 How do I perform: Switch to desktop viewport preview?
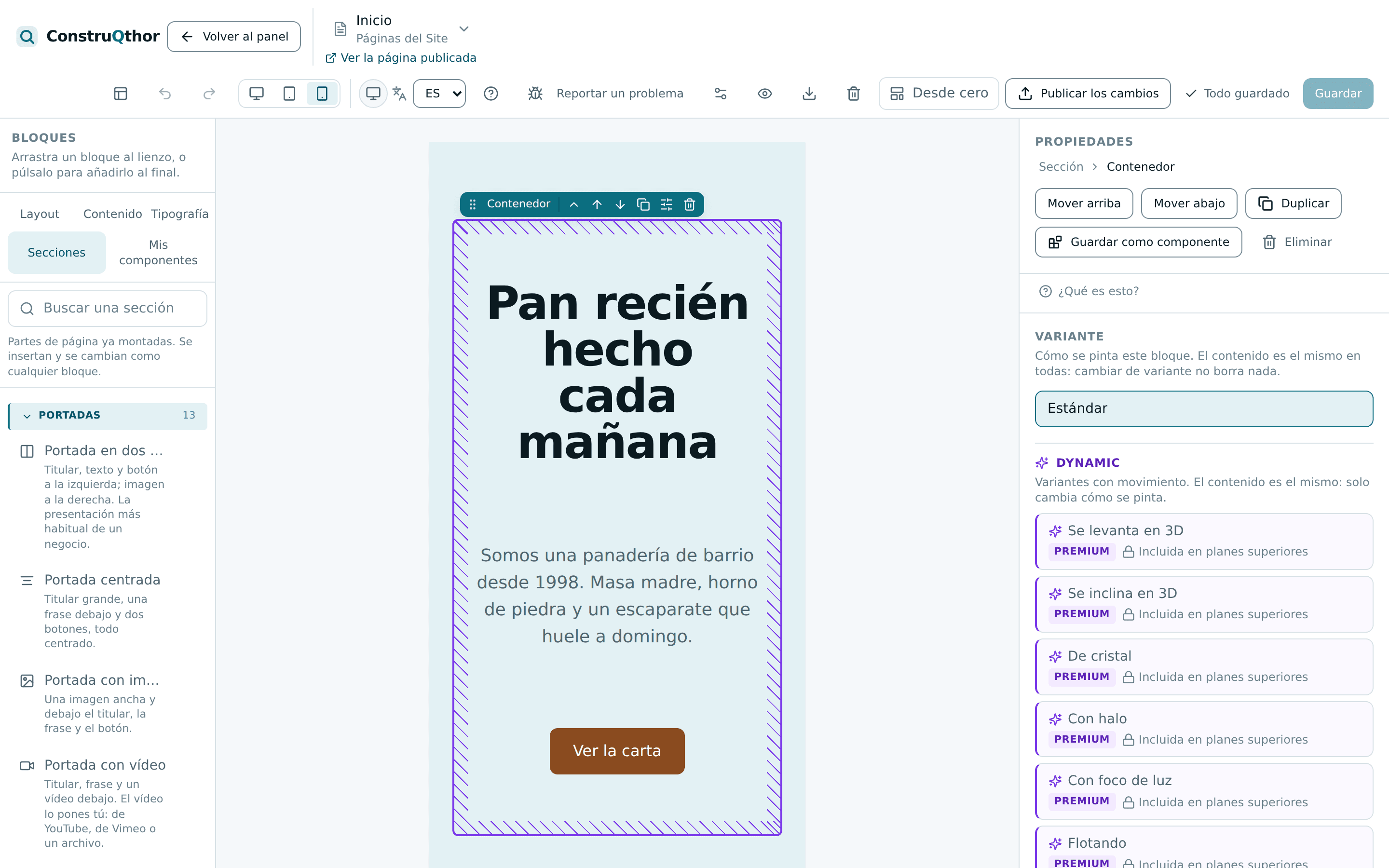[257, 94]
